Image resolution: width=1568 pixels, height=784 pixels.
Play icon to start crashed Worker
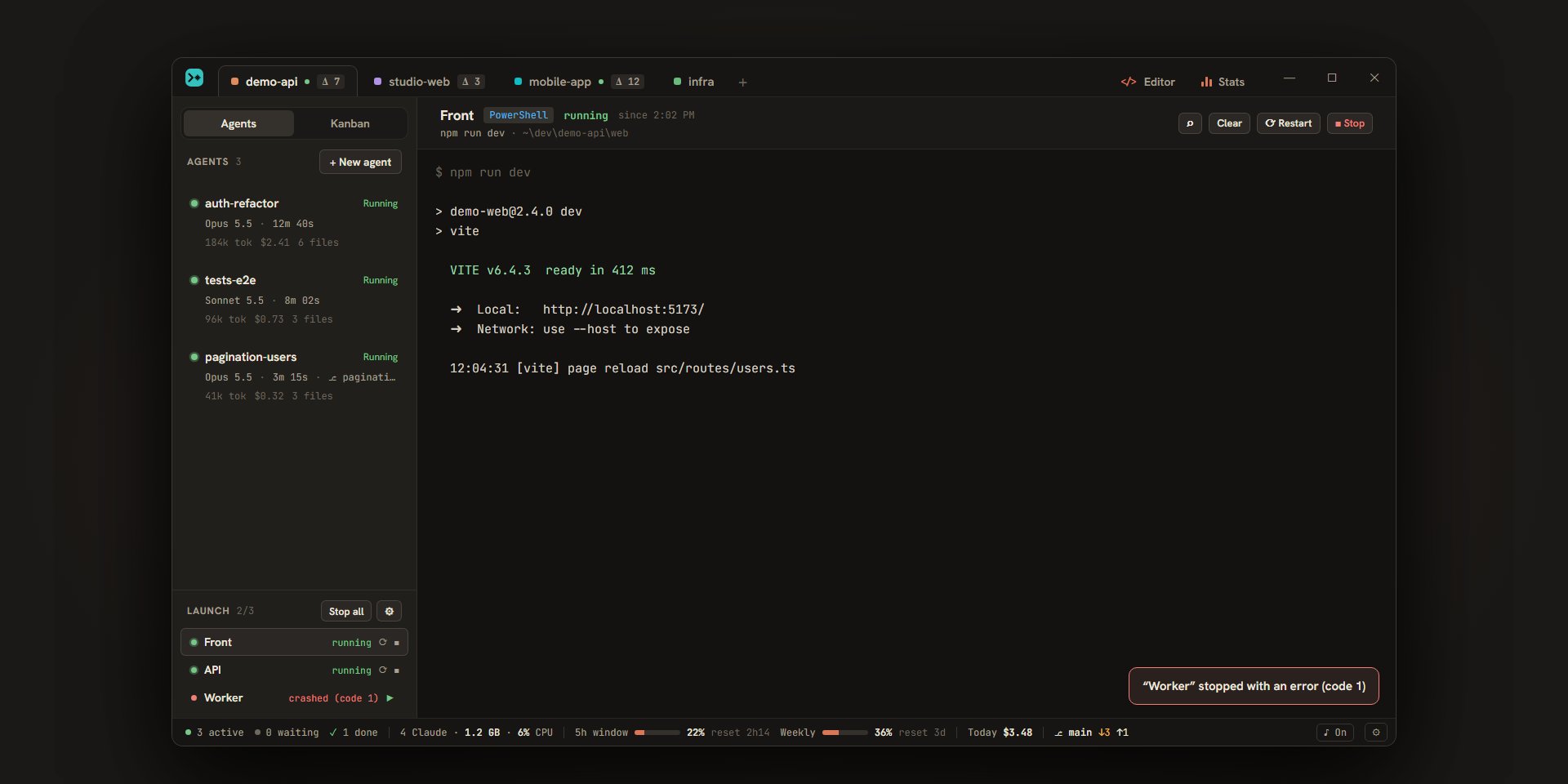(390, 698)
